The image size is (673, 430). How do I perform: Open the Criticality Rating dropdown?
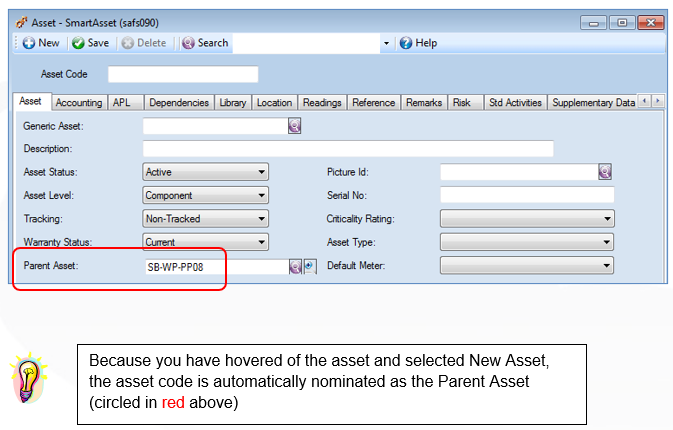527,218
